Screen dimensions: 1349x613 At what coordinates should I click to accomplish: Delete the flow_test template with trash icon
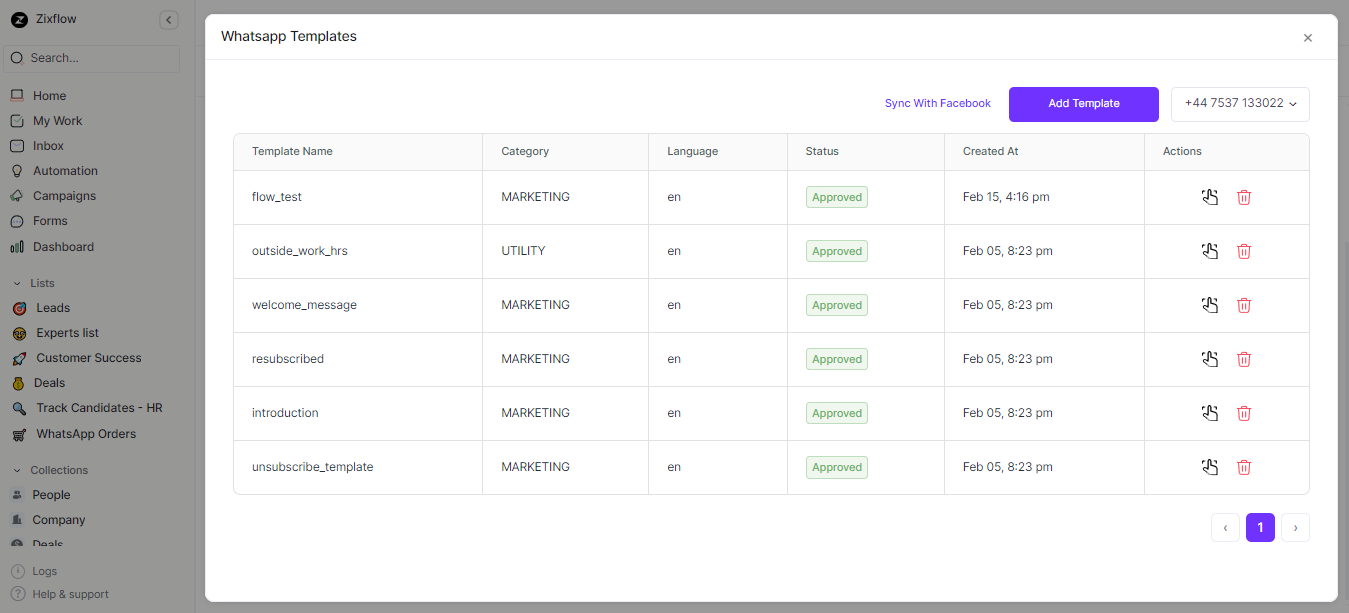click(1244, 197)
